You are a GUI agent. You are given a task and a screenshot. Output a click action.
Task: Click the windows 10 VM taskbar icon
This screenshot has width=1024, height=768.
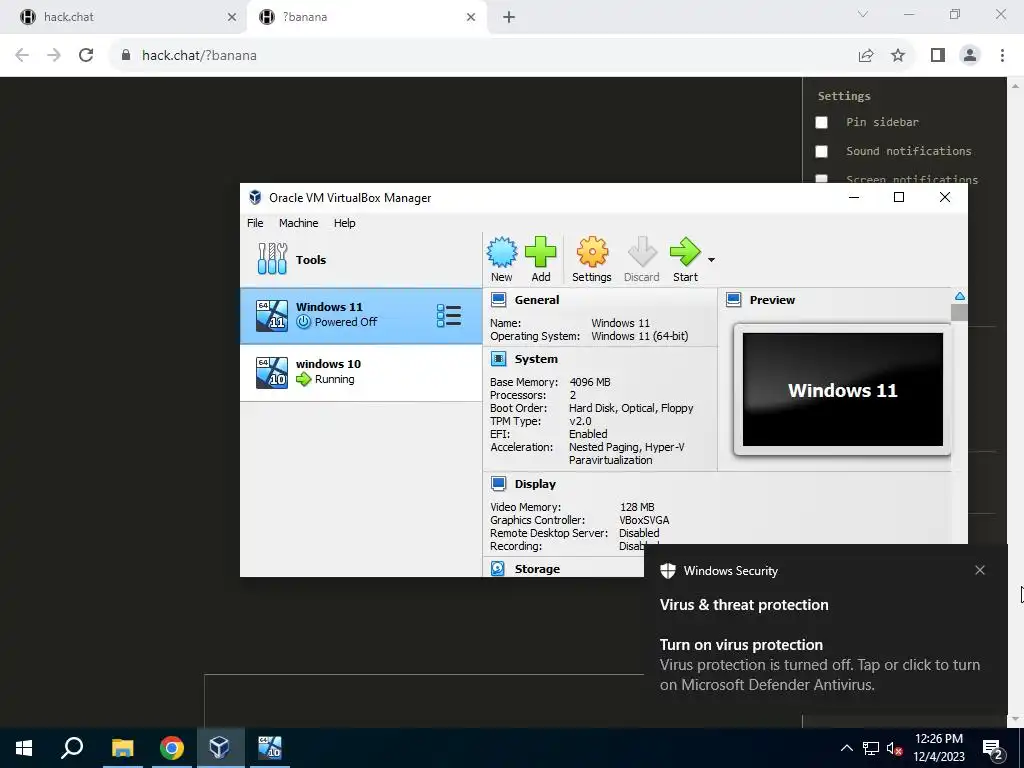(269, 748)
